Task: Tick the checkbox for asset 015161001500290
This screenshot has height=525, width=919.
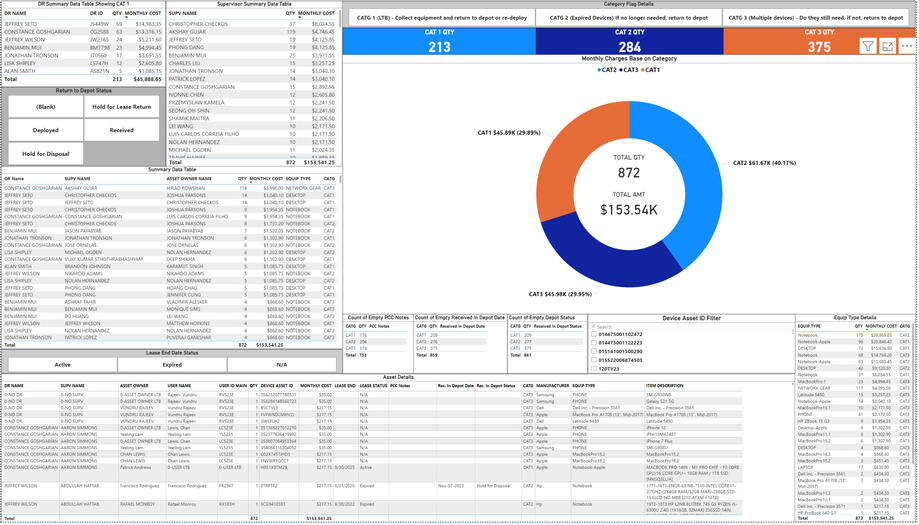Action: pos(594,352)
